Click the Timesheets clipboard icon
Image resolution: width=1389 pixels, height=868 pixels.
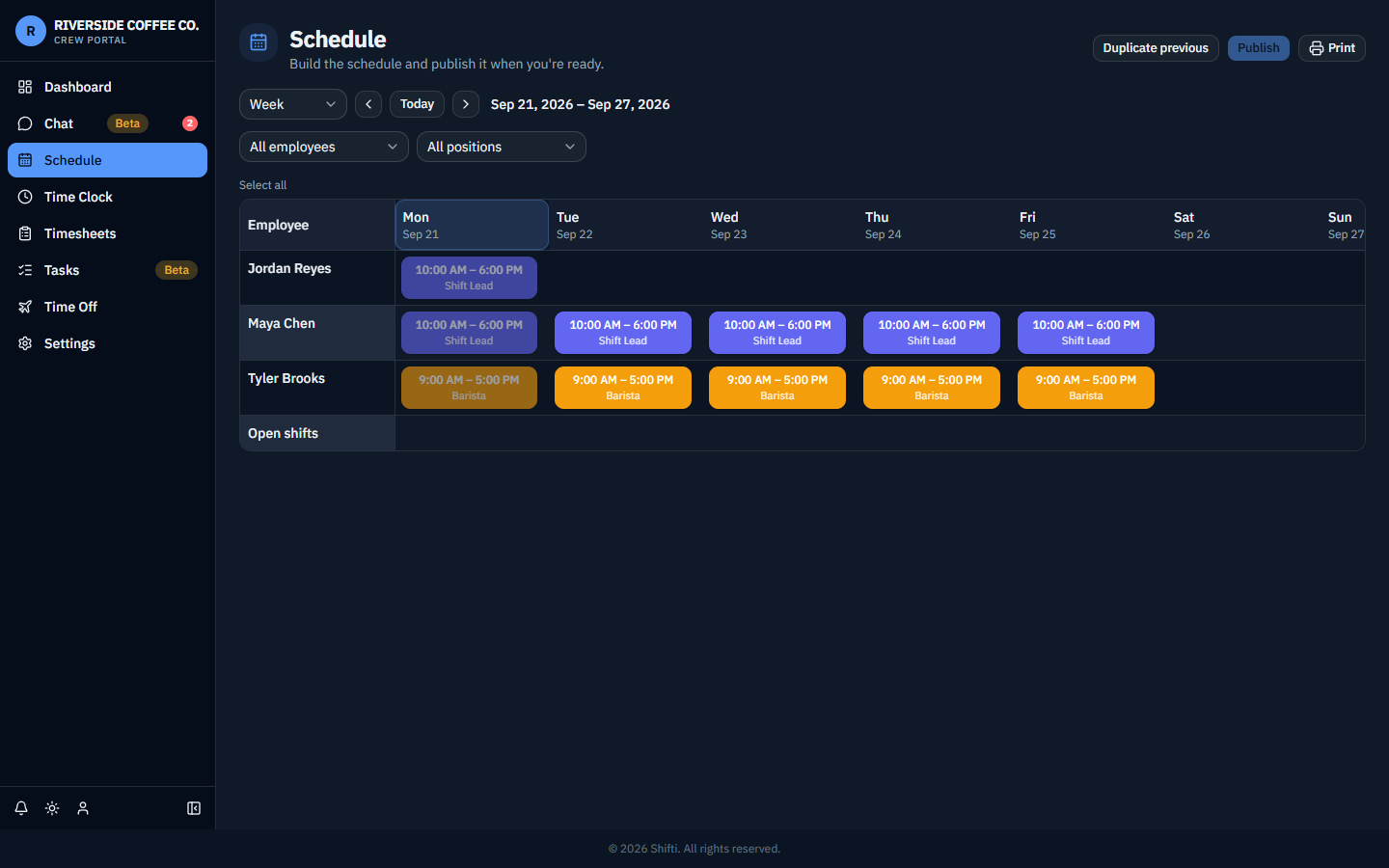point(25,233)
